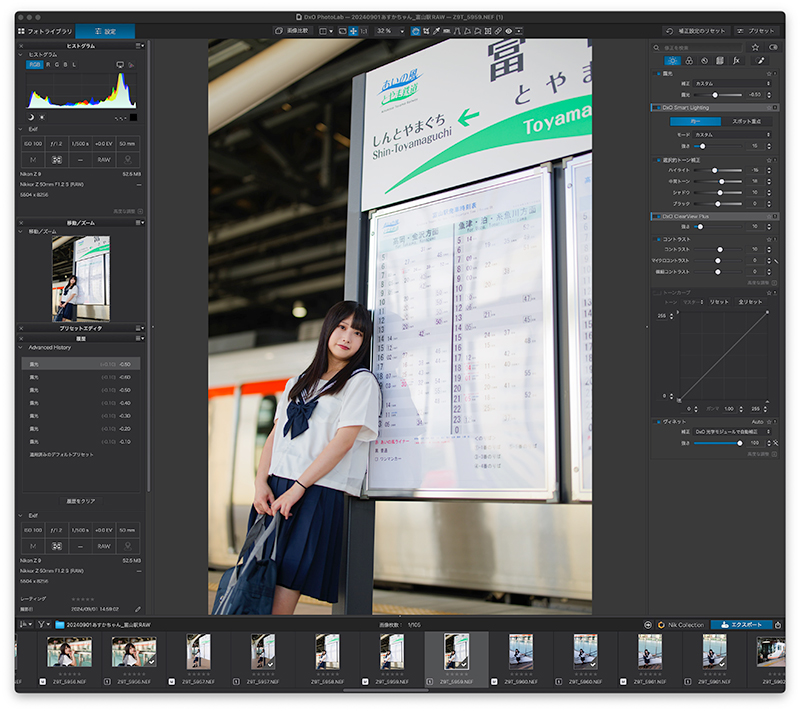Collapse the ヒストグラム section chevron
The image size is (800, 711).
[22, 55]
